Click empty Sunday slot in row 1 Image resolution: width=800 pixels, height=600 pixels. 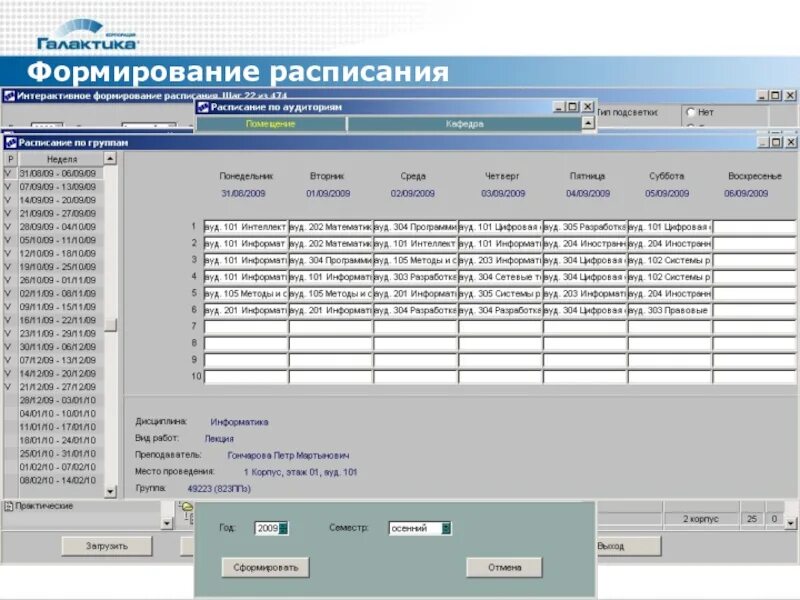tap(754, 227)
